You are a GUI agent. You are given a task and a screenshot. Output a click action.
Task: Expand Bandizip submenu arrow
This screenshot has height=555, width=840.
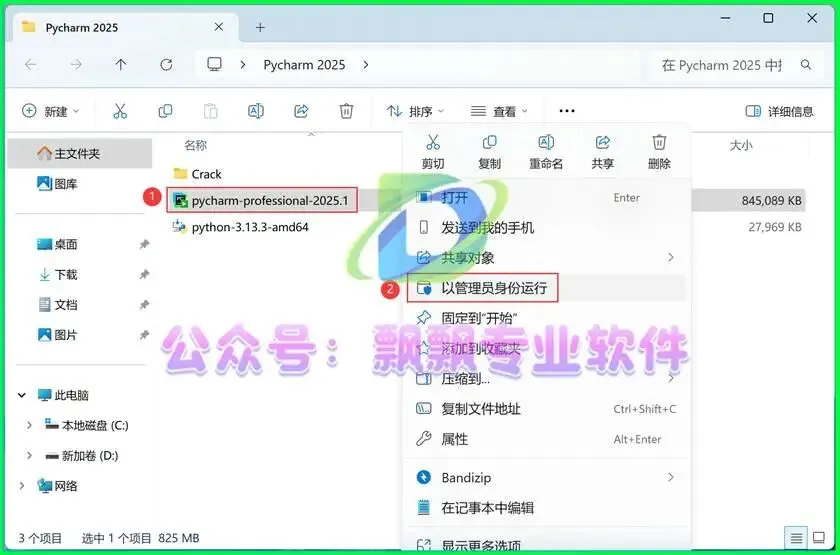coord(671,477)
